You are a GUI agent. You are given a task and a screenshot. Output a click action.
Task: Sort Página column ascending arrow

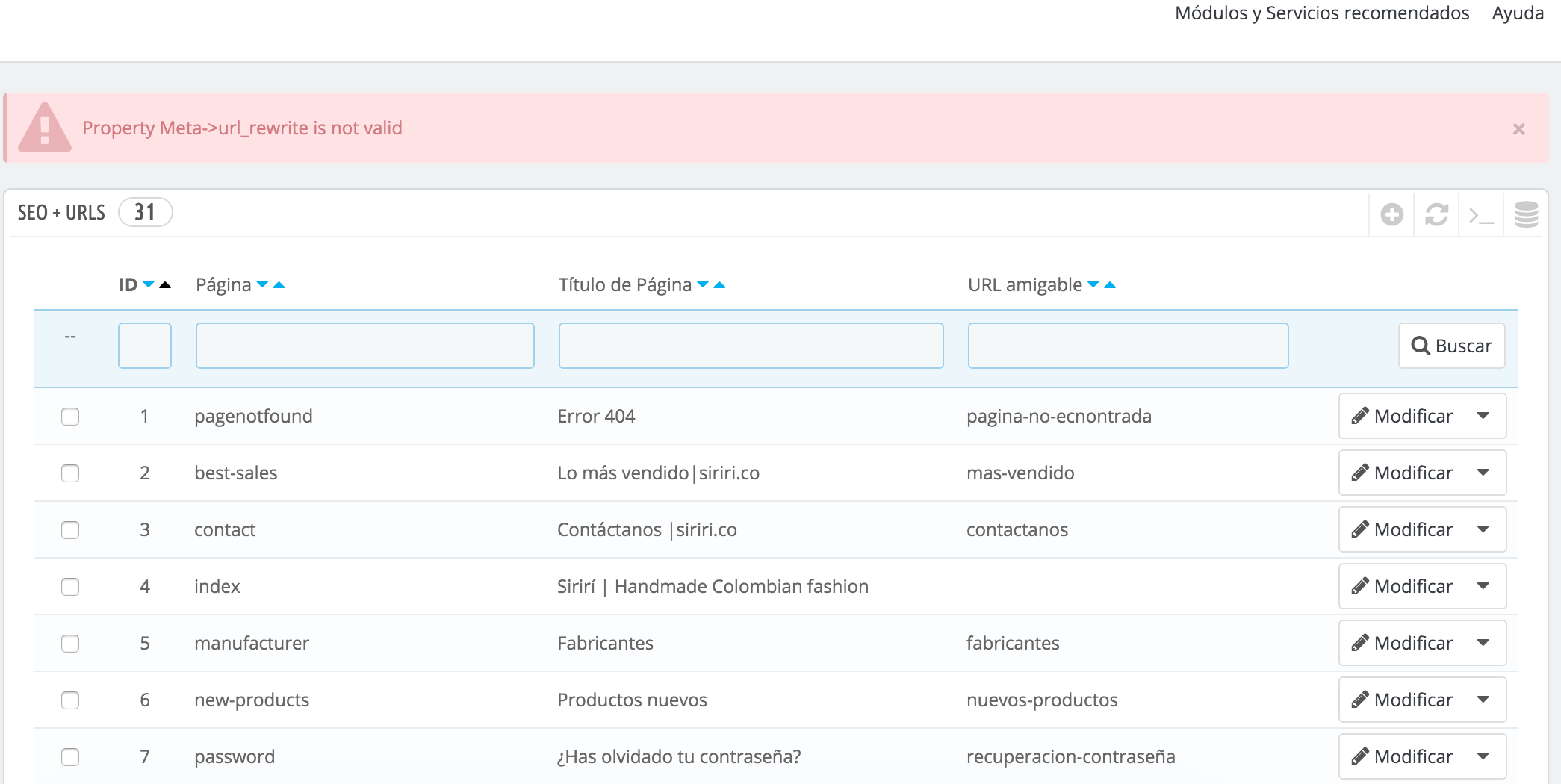pyautogui.click(x=279, y=284)
